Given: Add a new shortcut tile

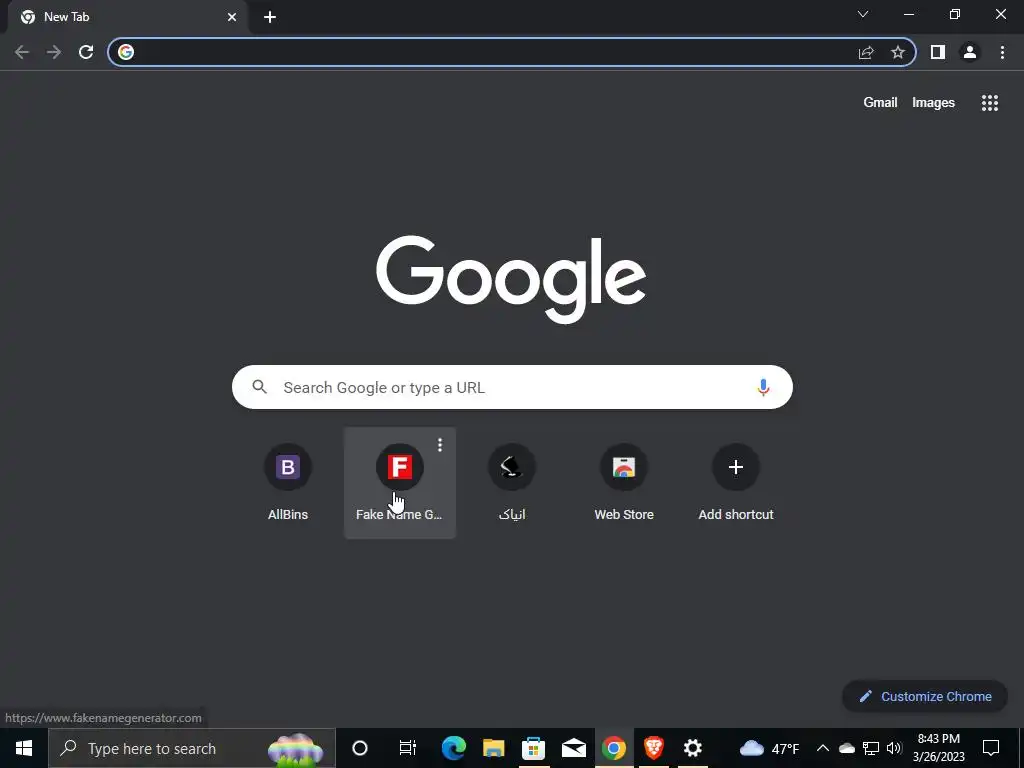Looking at the screenshot, I should [736, 483].
